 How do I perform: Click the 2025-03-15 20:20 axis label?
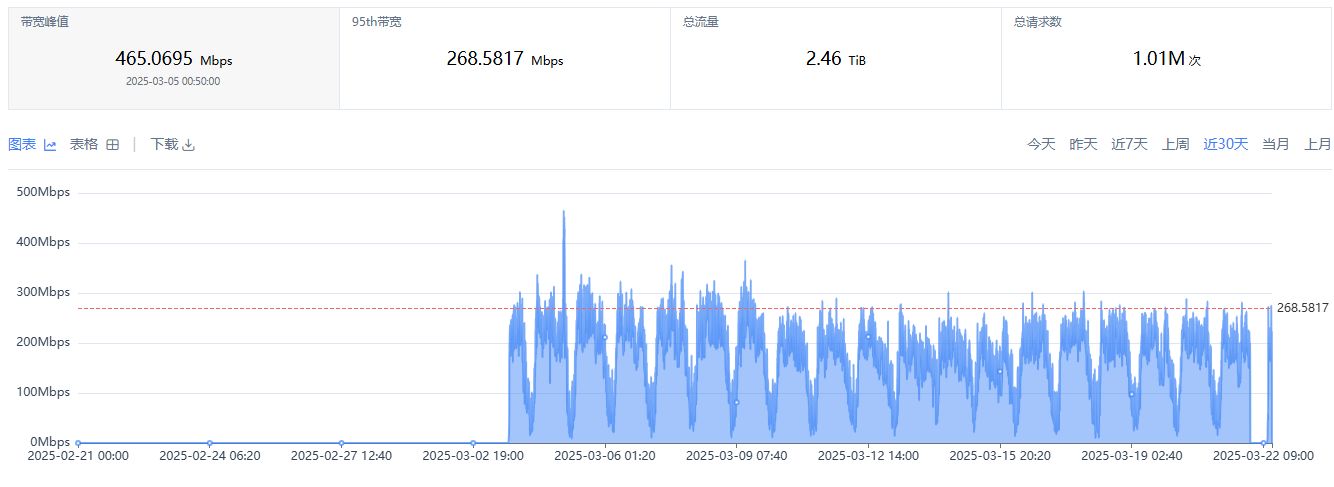coord(1000,456)
